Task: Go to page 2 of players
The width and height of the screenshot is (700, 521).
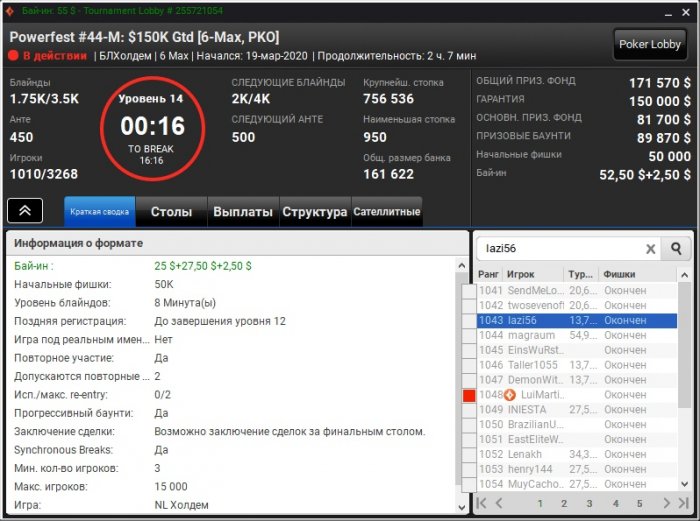Action: [564, 504]
